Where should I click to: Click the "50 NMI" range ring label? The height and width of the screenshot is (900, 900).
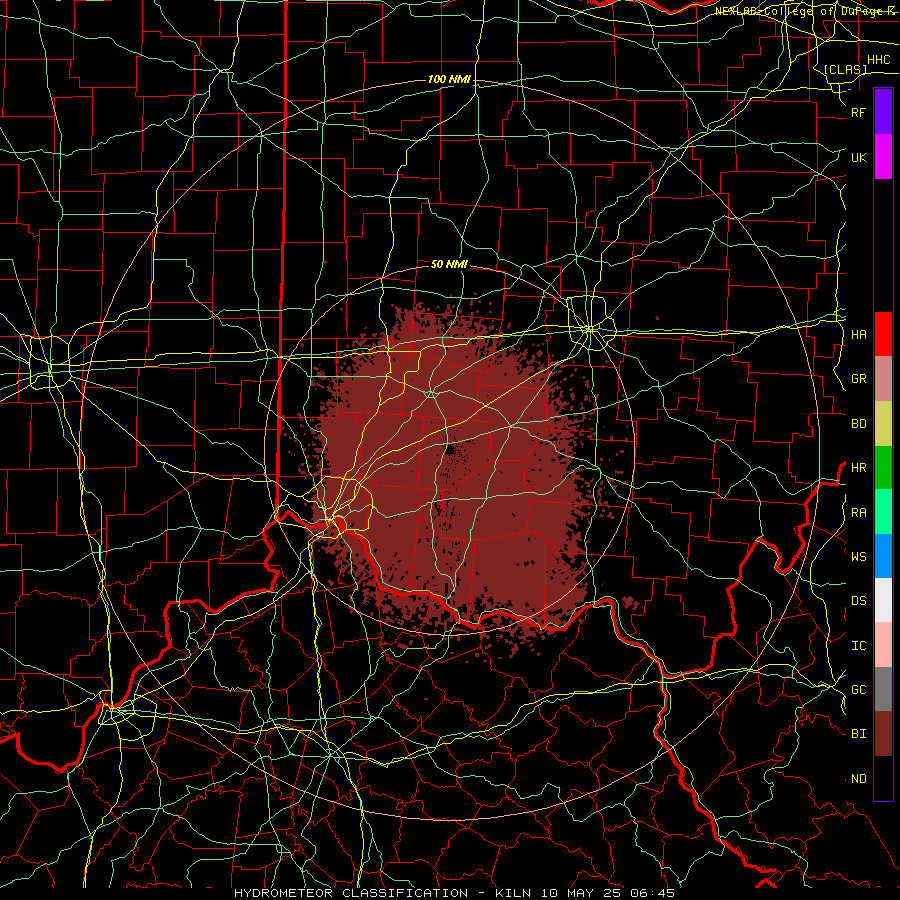pos(449,264)
